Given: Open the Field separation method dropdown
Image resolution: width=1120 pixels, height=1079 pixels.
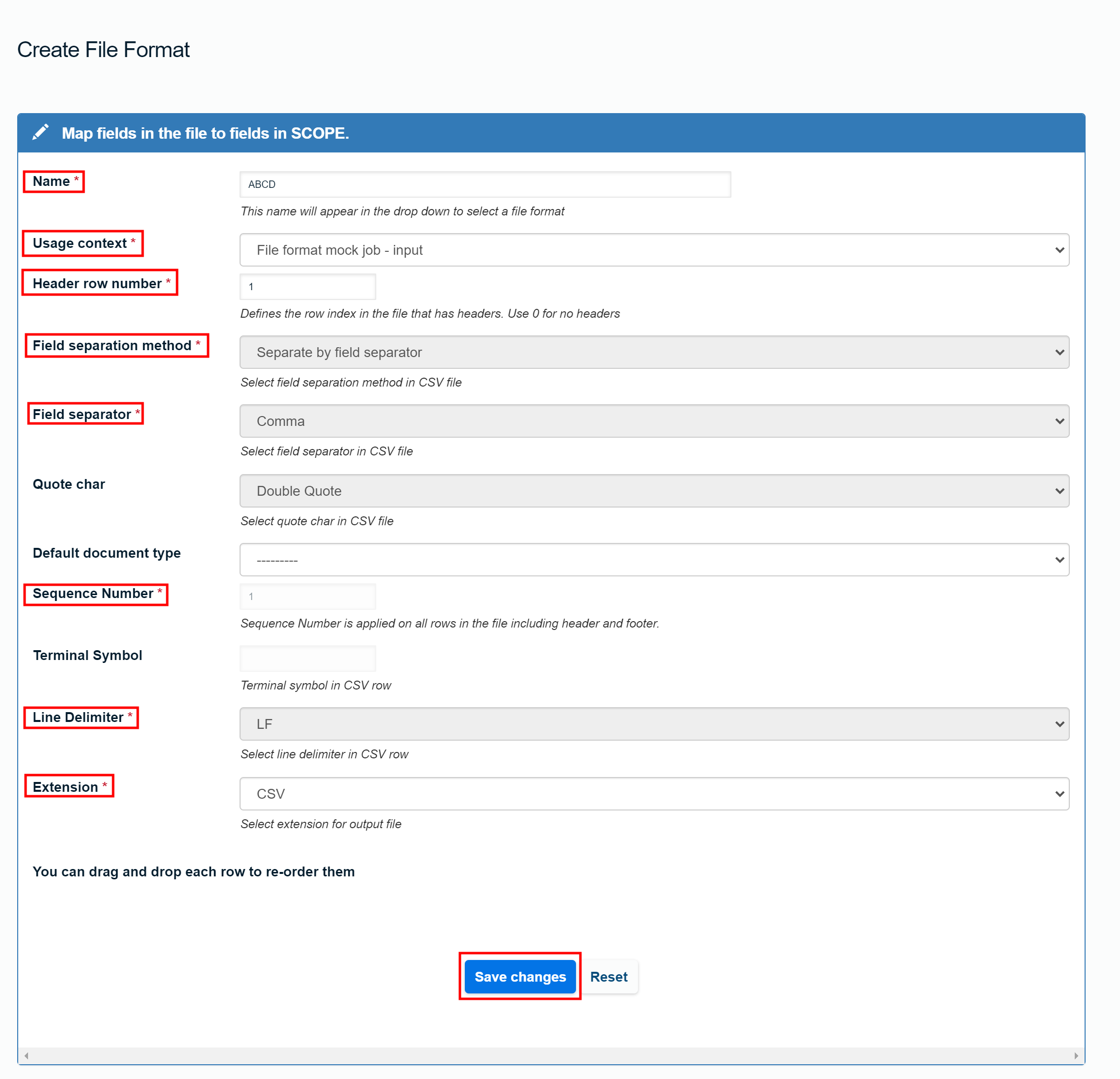Looking at the screenshot, I should tap(654, 352).
